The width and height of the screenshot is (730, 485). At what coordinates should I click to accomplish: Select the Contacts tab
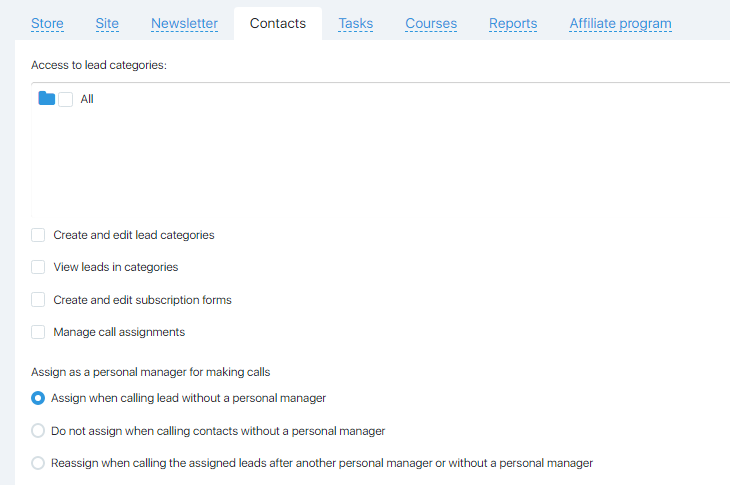coord(278,23)
